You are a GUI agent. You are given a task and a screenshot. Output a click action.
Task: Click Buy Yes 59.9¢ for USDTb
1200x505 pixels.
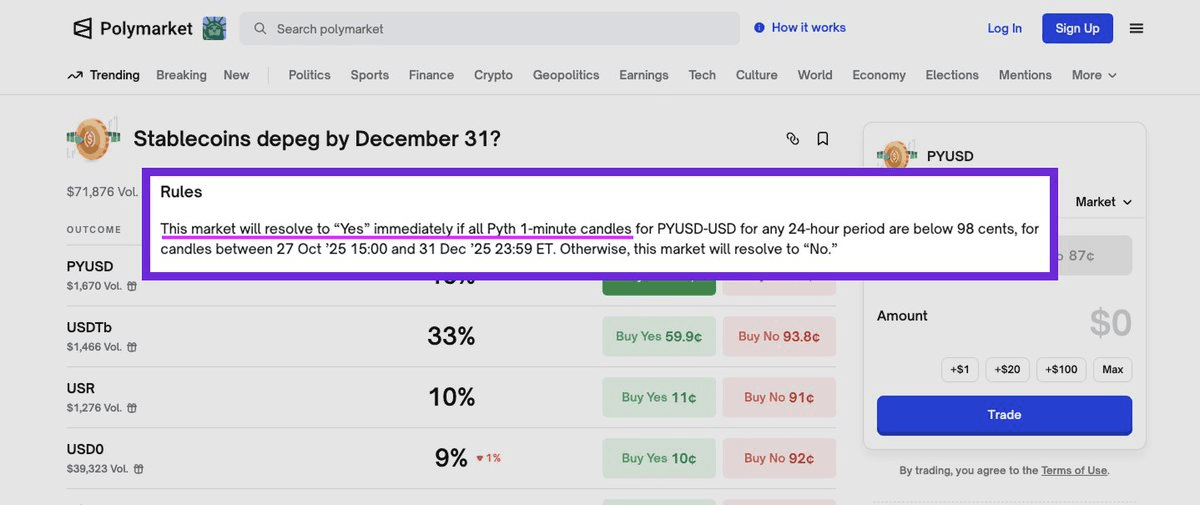click(x=659, y=336)
